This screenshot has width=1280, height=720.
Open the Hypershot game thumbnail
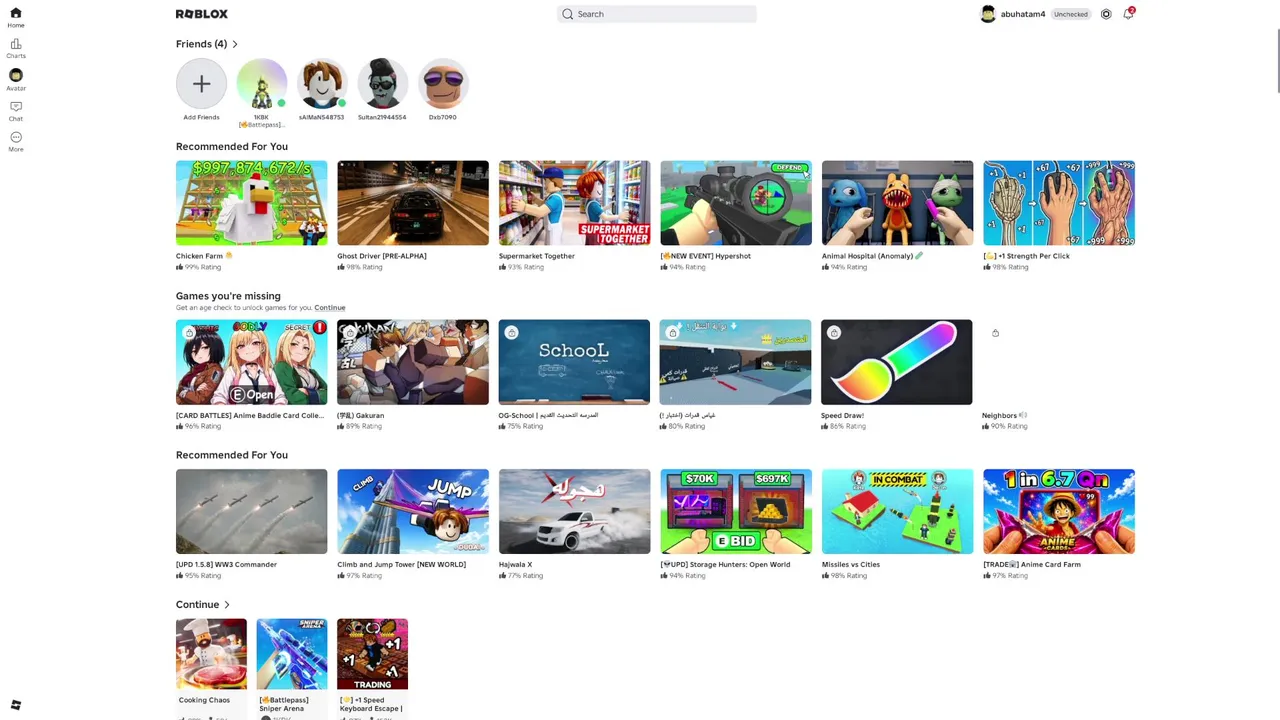coord(736,203)
